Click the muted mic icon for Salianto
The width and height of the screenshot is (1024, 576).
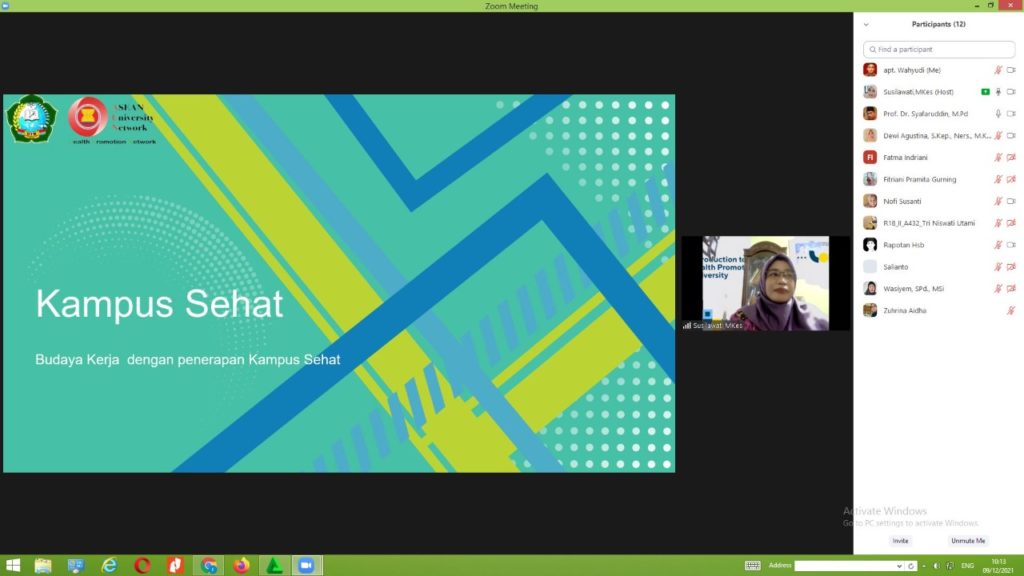tap(998, 267)
